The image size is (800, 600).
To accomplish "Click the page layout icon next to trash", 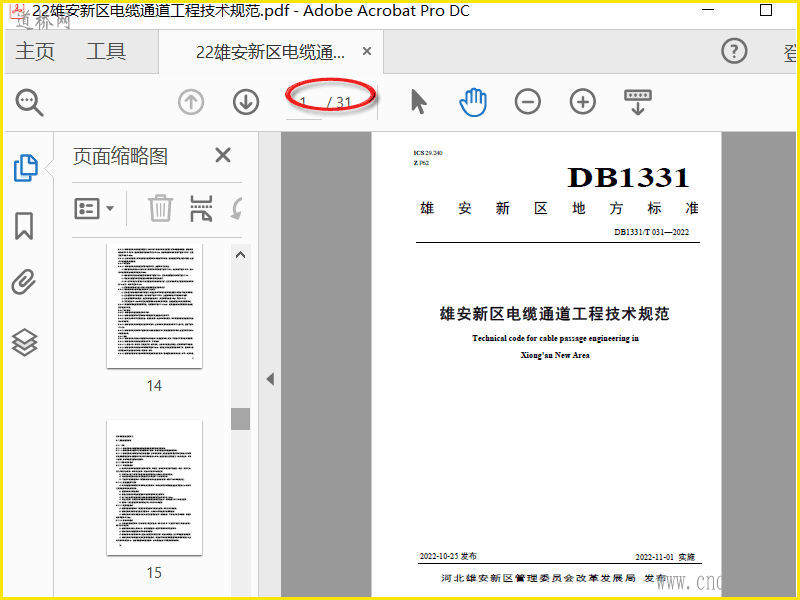I will [x=201, y=208].
